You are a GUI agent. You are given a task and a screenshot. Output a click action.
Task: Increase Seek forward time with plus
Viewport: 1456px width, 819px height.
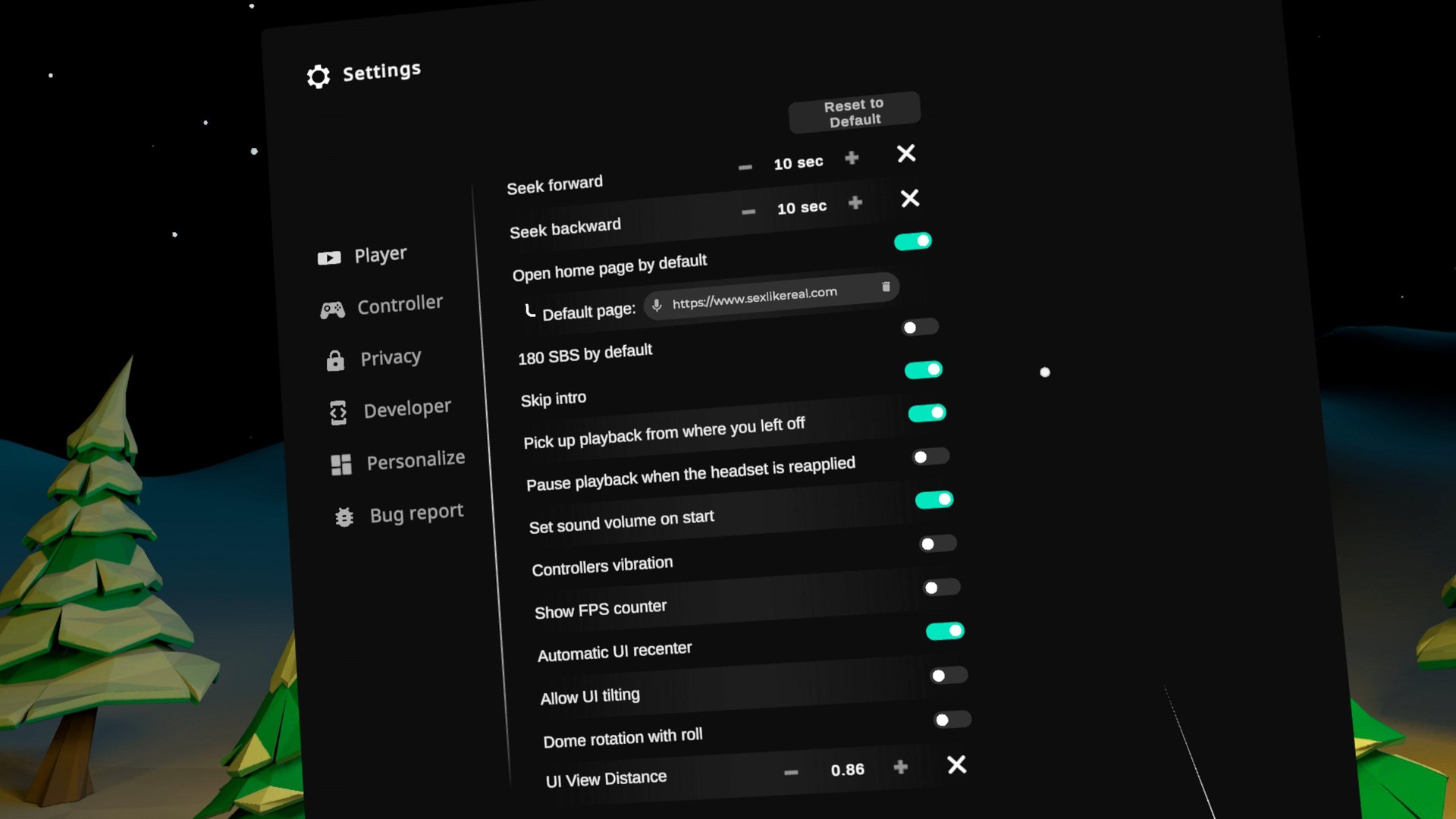(x=852, y=158)
